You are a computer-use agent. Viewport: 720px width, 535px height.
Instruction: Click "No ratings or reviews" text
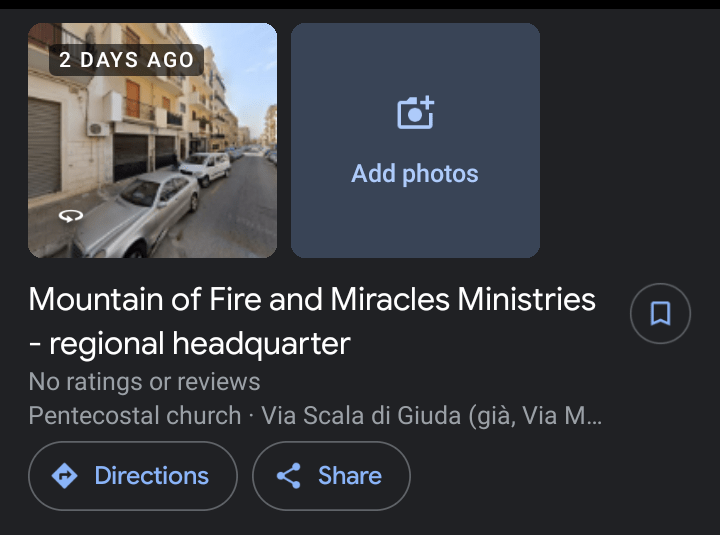144,381
